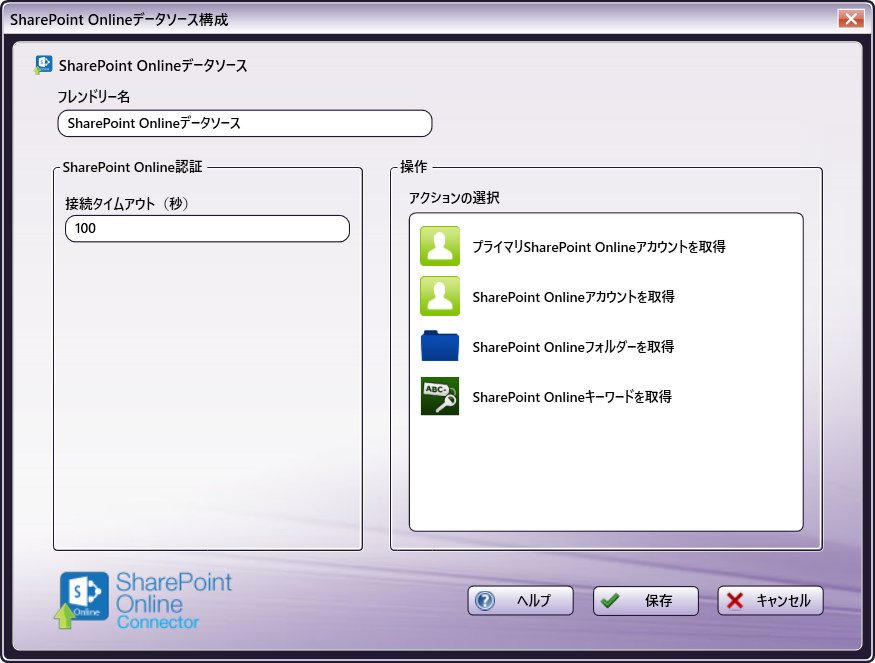This screenshot has width=875, height=663.
Task: Click the SharePoint Online認証 group title
Action: tap(132, 167)
